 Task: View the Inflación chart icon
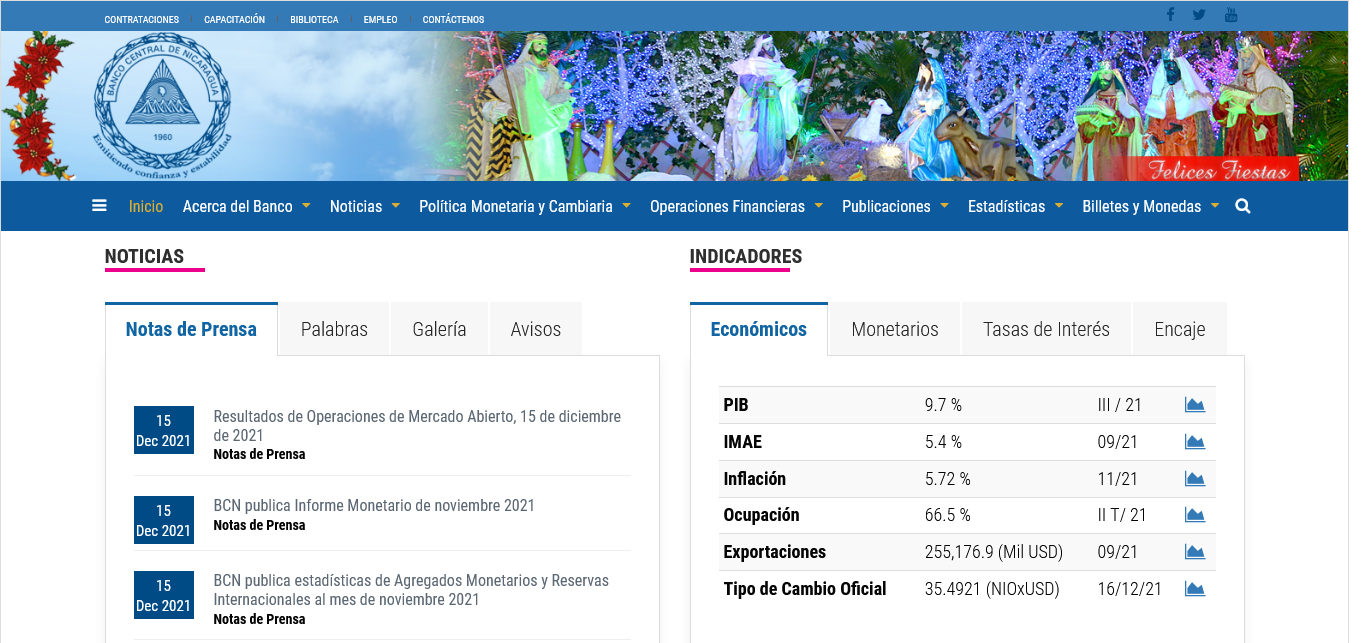[1194, 479]
